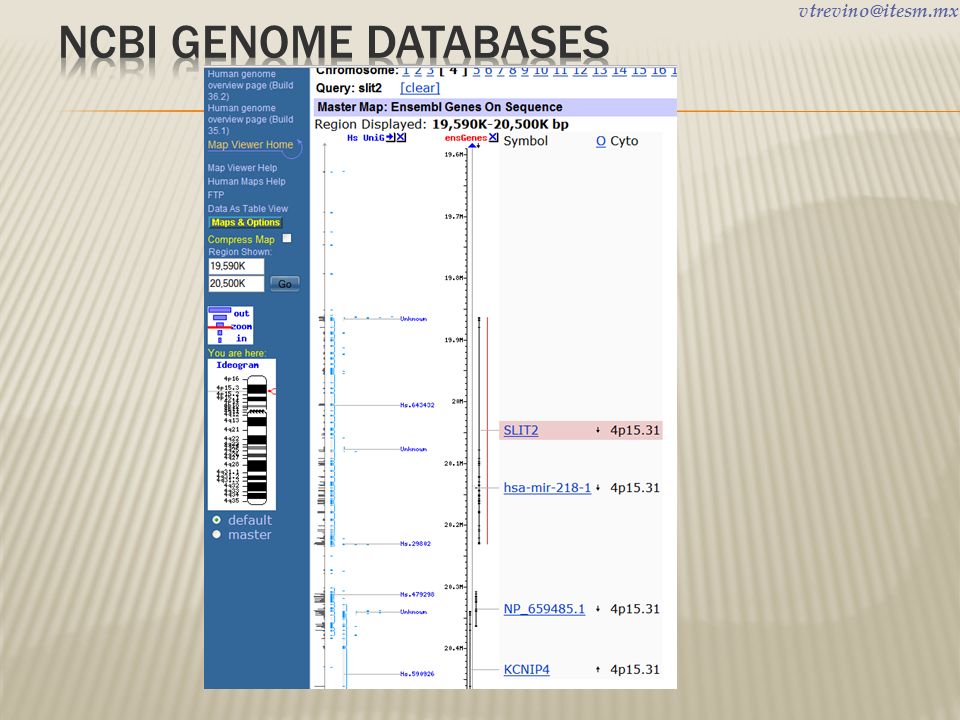Open Human genome overview page (Build 35.1)
This screenshot has width=960, height=720.
250,119
